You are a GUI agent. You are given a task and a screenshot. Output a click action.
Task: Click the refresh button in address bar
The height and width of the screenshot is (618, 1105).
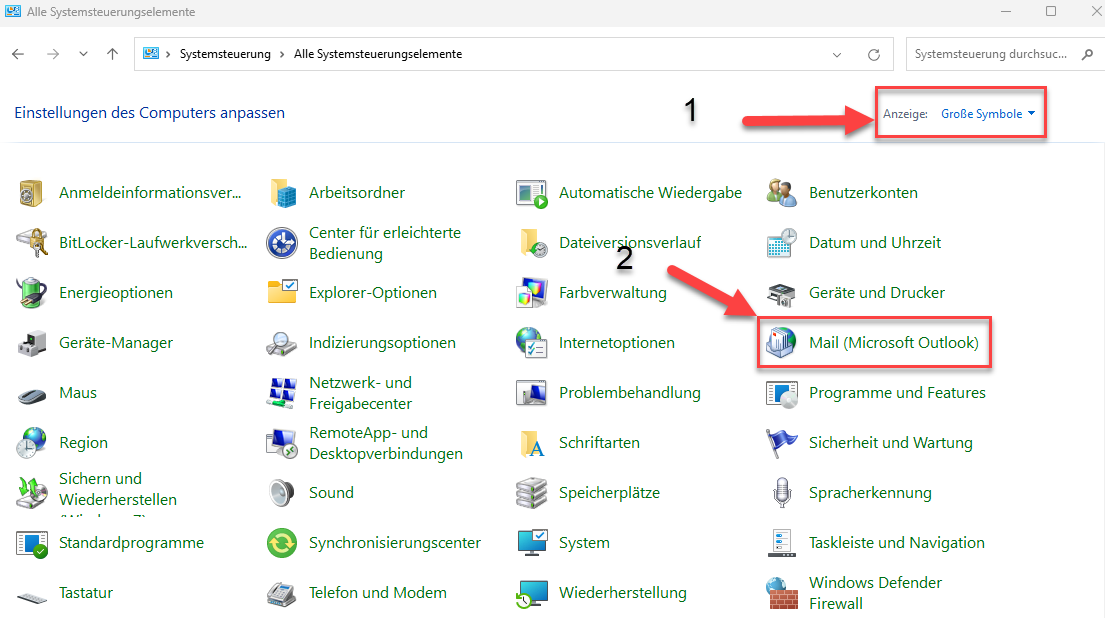click(x=874, y=54)
